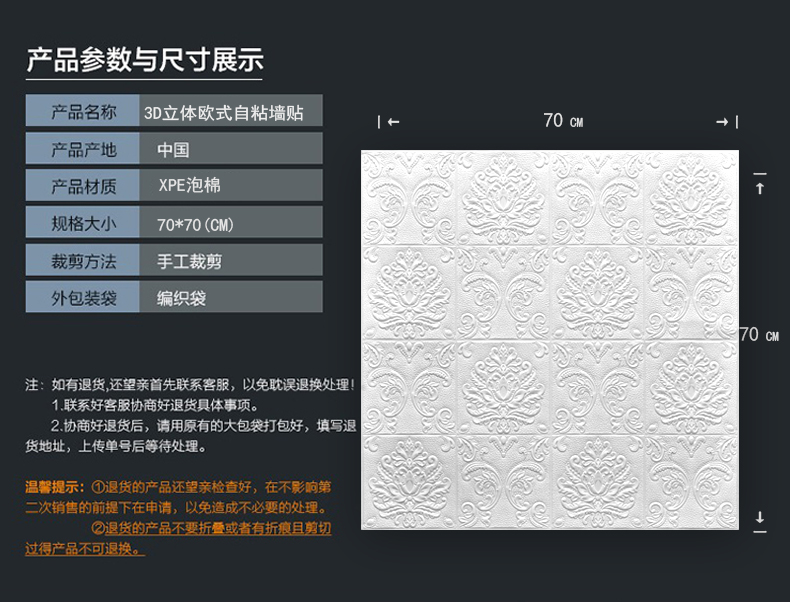Click the 产品名称 label cell
Screen dimensions: 790x602
point(83,110)
